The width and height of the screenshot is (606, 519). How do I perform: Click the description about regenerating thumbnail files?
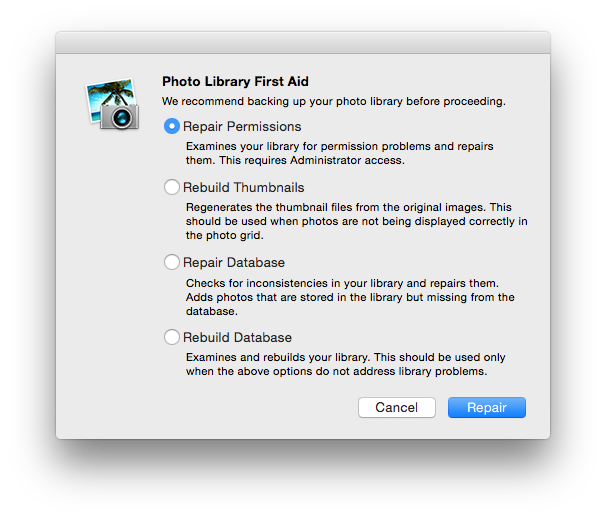coord(356,221)
